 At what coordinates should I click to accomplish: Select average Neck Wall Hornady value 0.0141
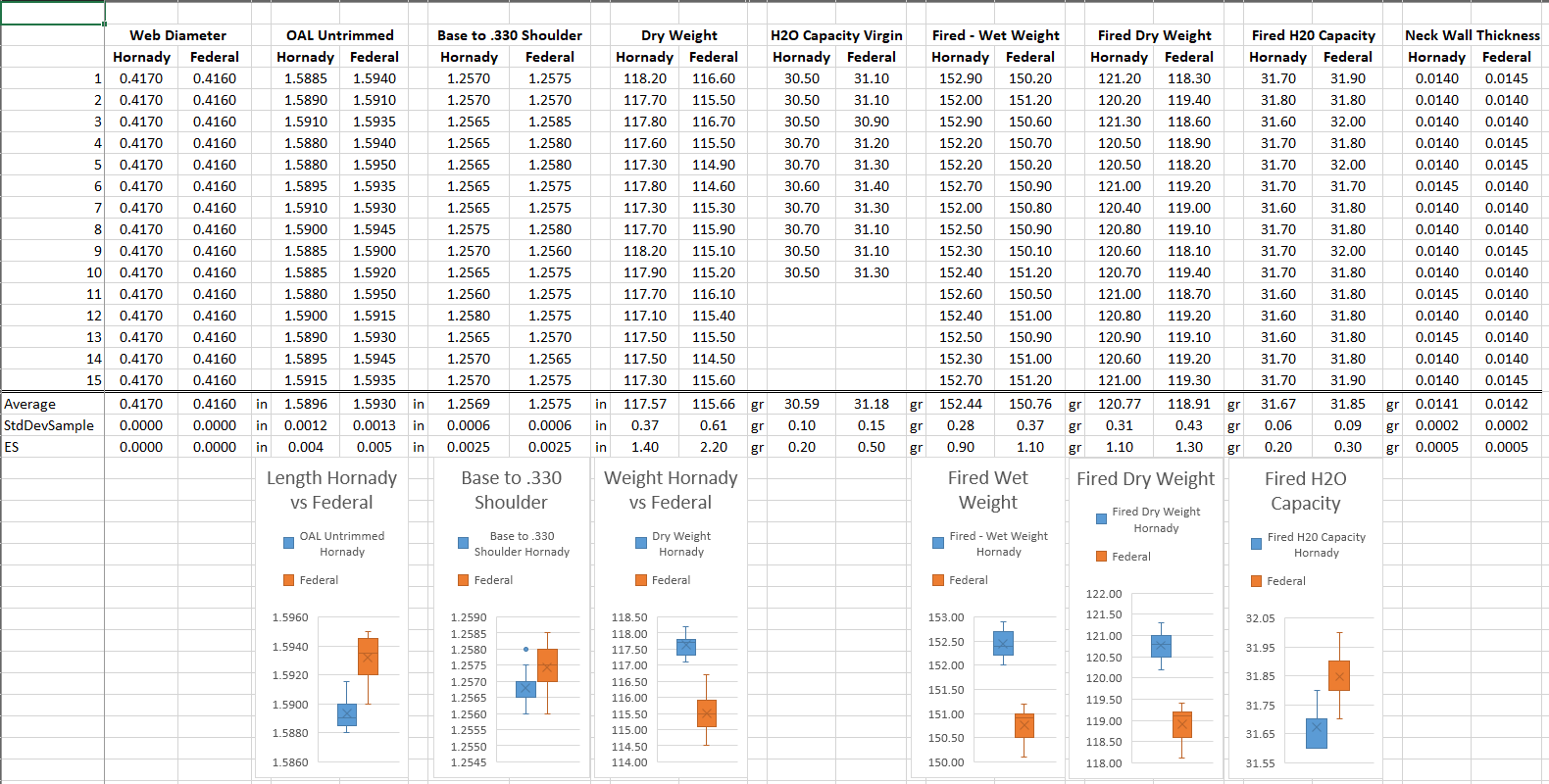pyautogui.click(x=1436, y=404)
